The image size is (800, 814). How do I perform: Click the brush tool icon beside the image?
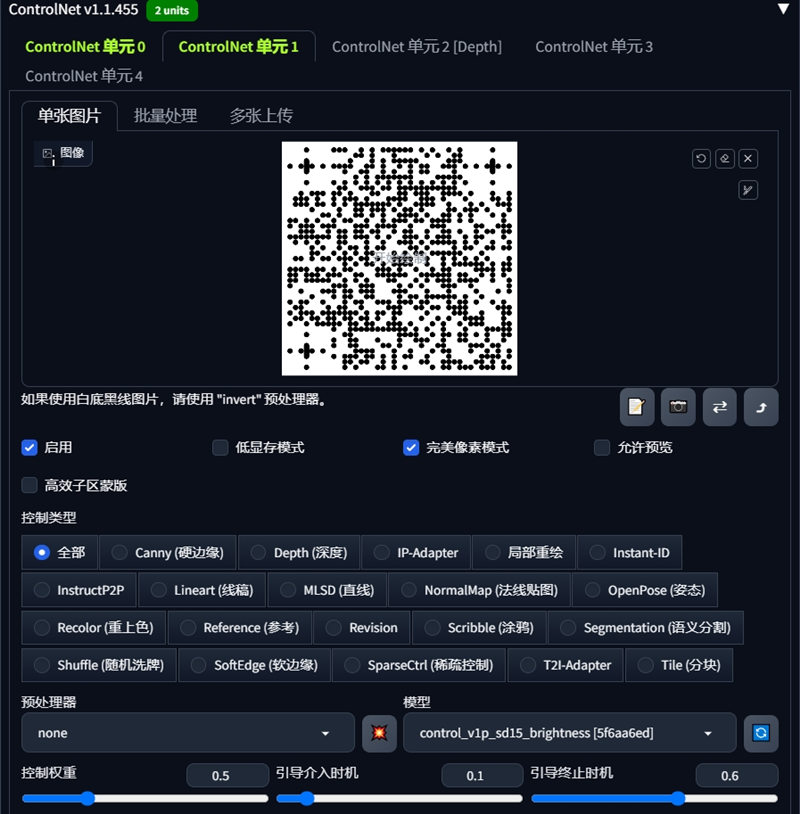pos(748,190)
